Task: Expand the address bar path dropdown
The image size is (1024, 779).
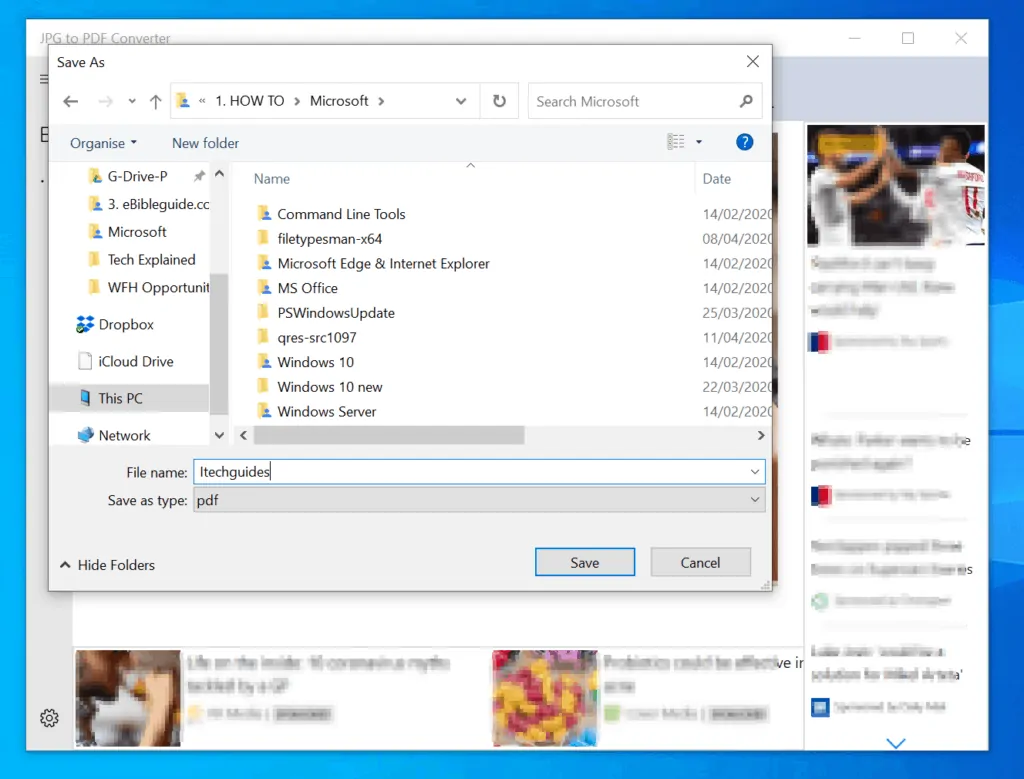Action: [x=461, y=101]
